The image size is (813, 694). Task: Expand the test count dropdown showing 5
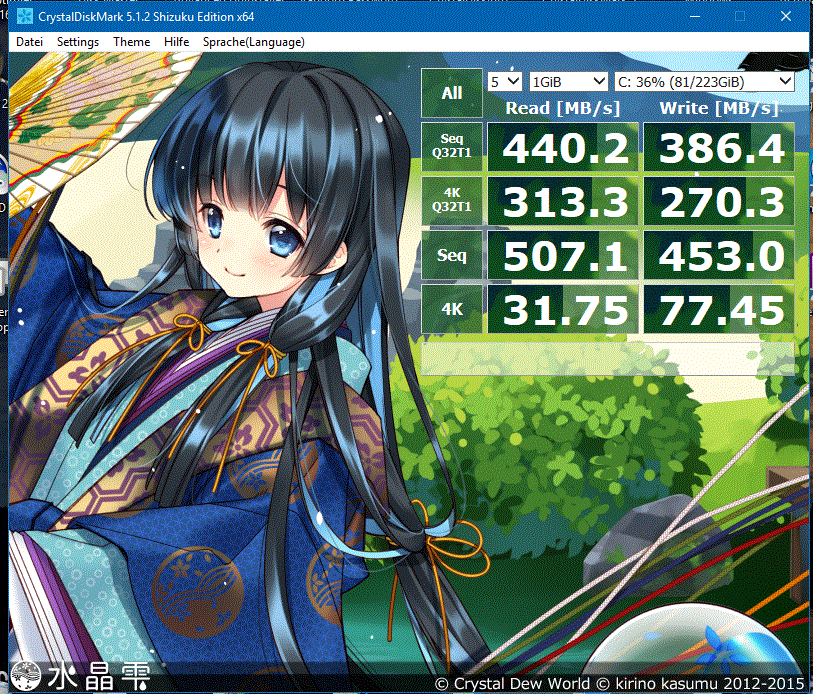coord(504,81)
